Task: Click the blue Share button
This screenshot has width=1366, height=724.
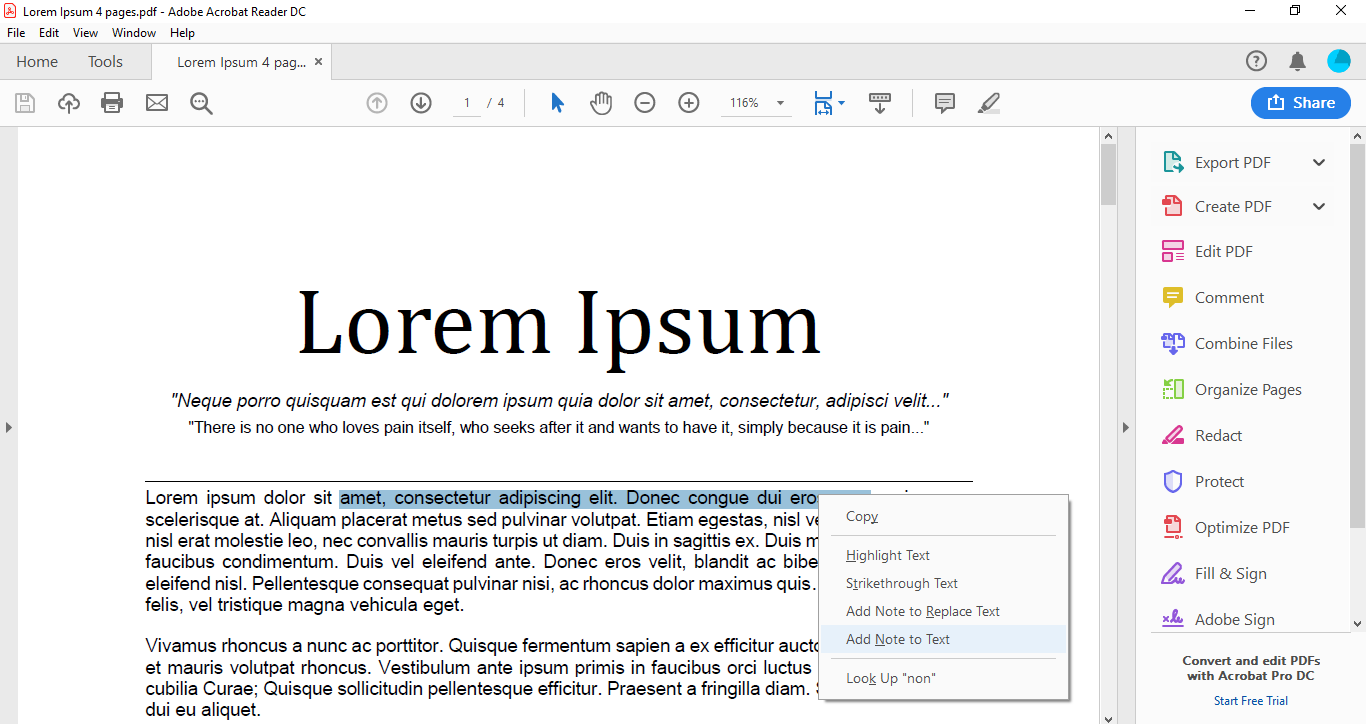Action: 1300,103
